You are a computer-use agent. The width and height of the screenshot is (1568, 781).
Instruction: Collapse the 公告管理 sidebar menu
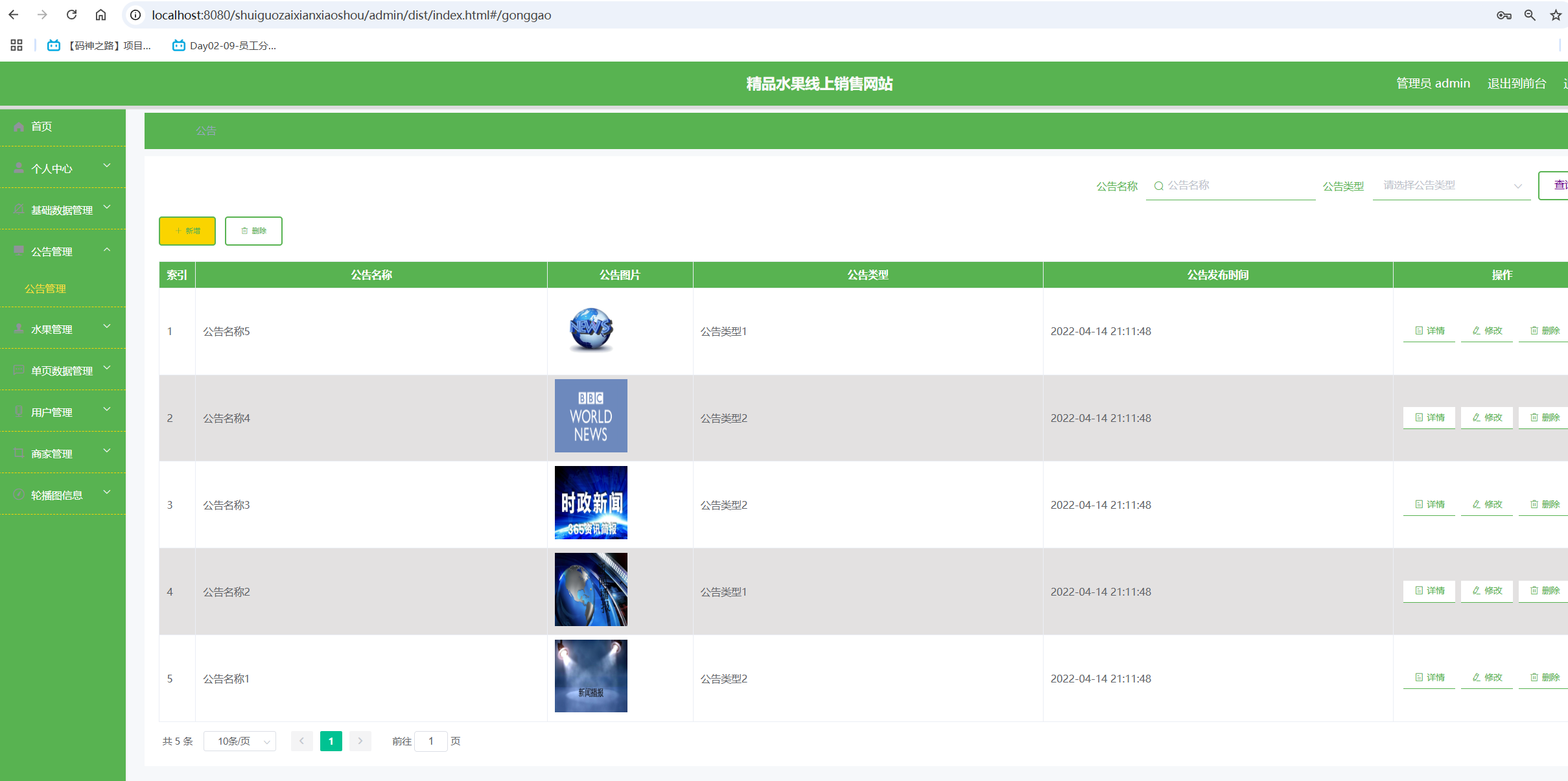coord(62,251)
